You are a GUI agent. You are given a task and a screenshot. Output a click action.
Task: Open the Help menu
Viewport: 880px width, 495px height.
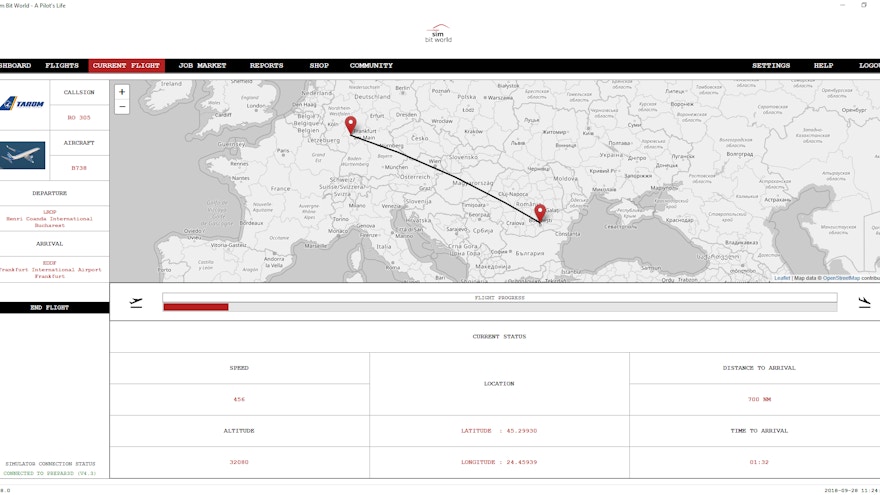[x=823, y=66]
